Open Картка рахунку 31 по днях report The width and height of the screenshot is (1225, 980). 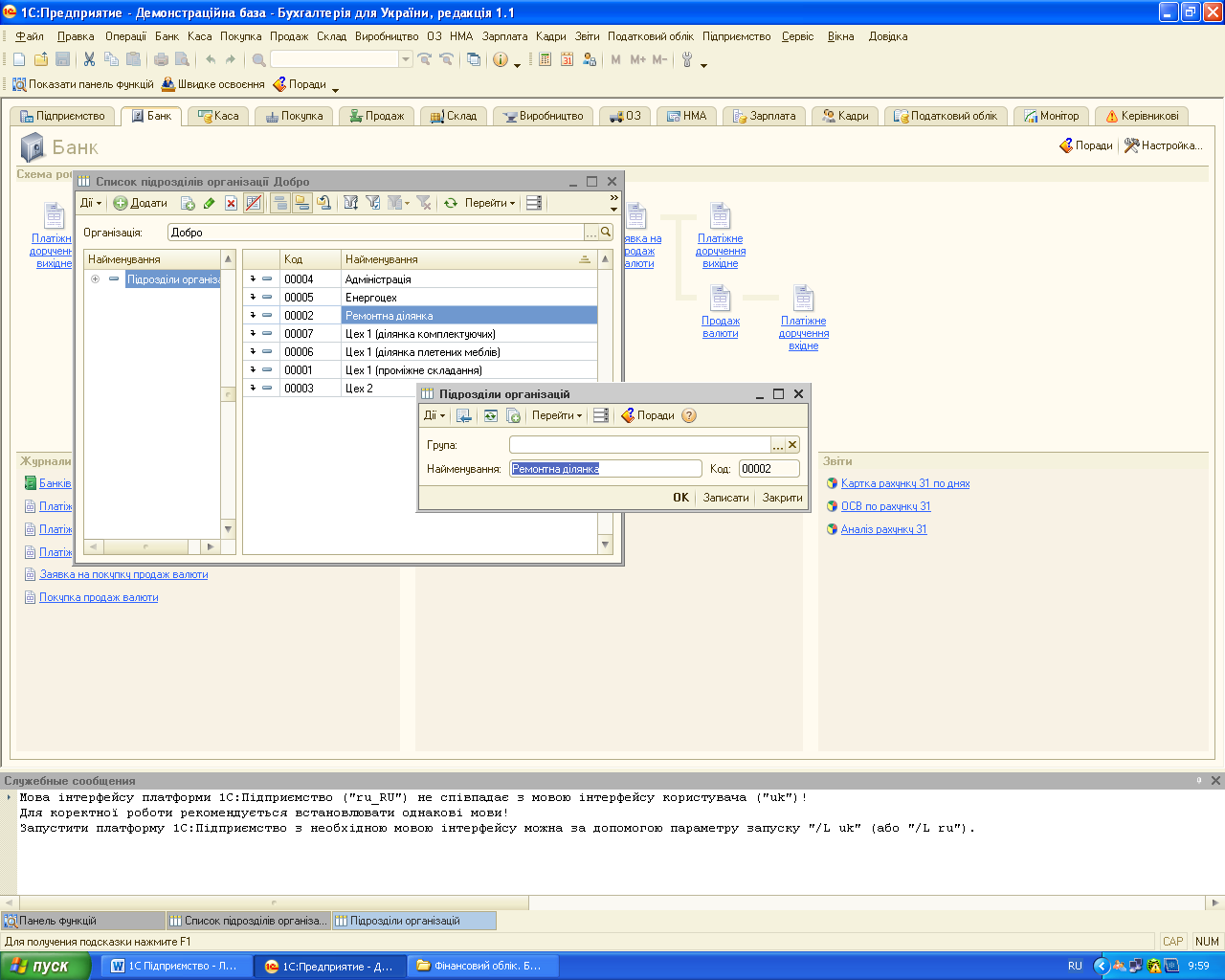(x=904, y=483)
